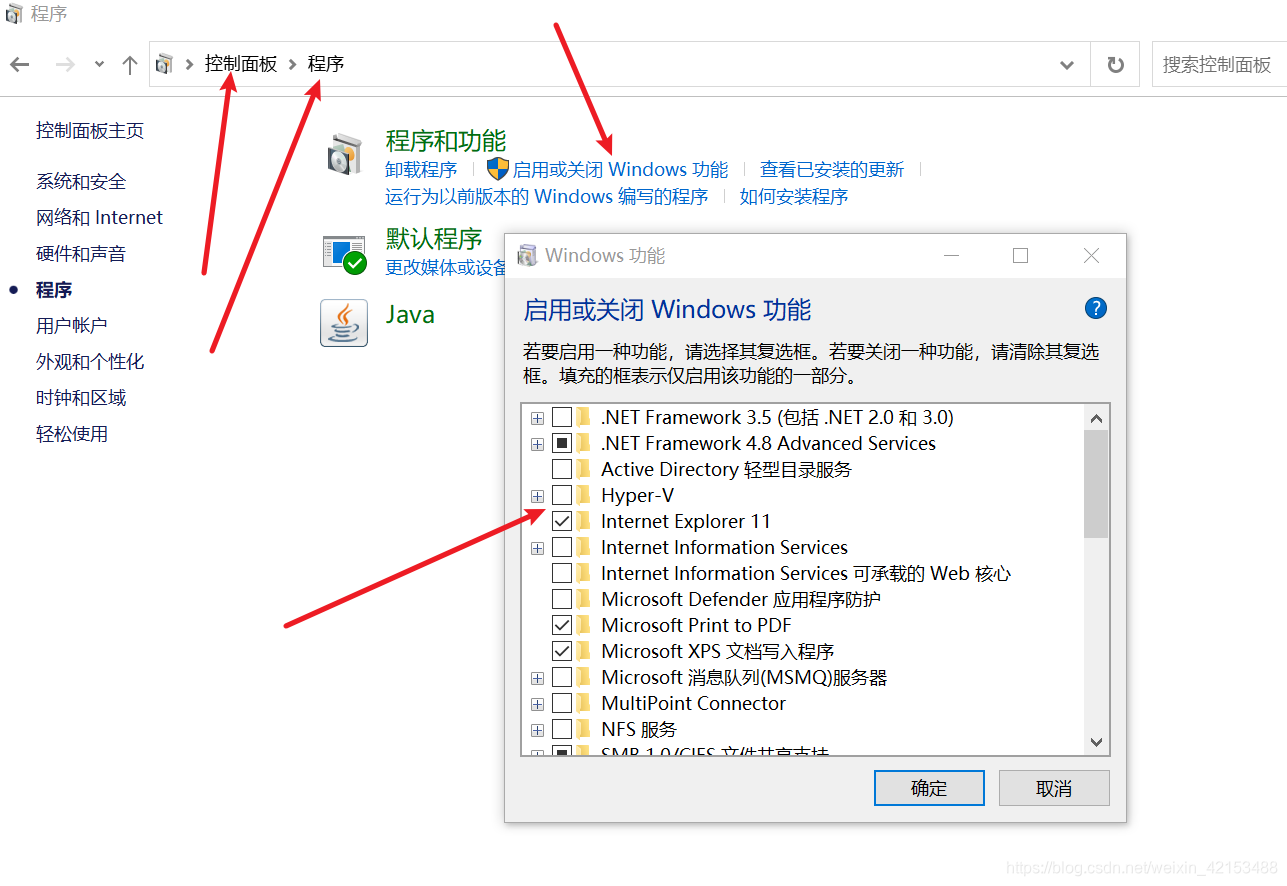
Task: Click the Programs and Features icon
Action: [344, 156]
